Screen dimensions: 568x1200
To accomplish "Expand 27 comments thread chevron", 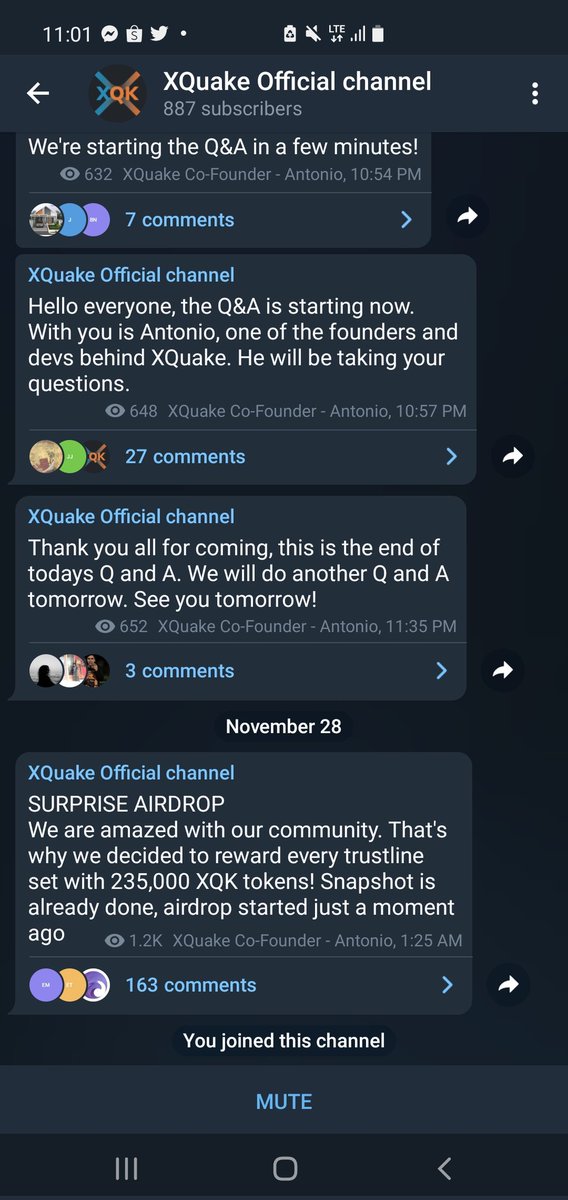I will (451, 457).
